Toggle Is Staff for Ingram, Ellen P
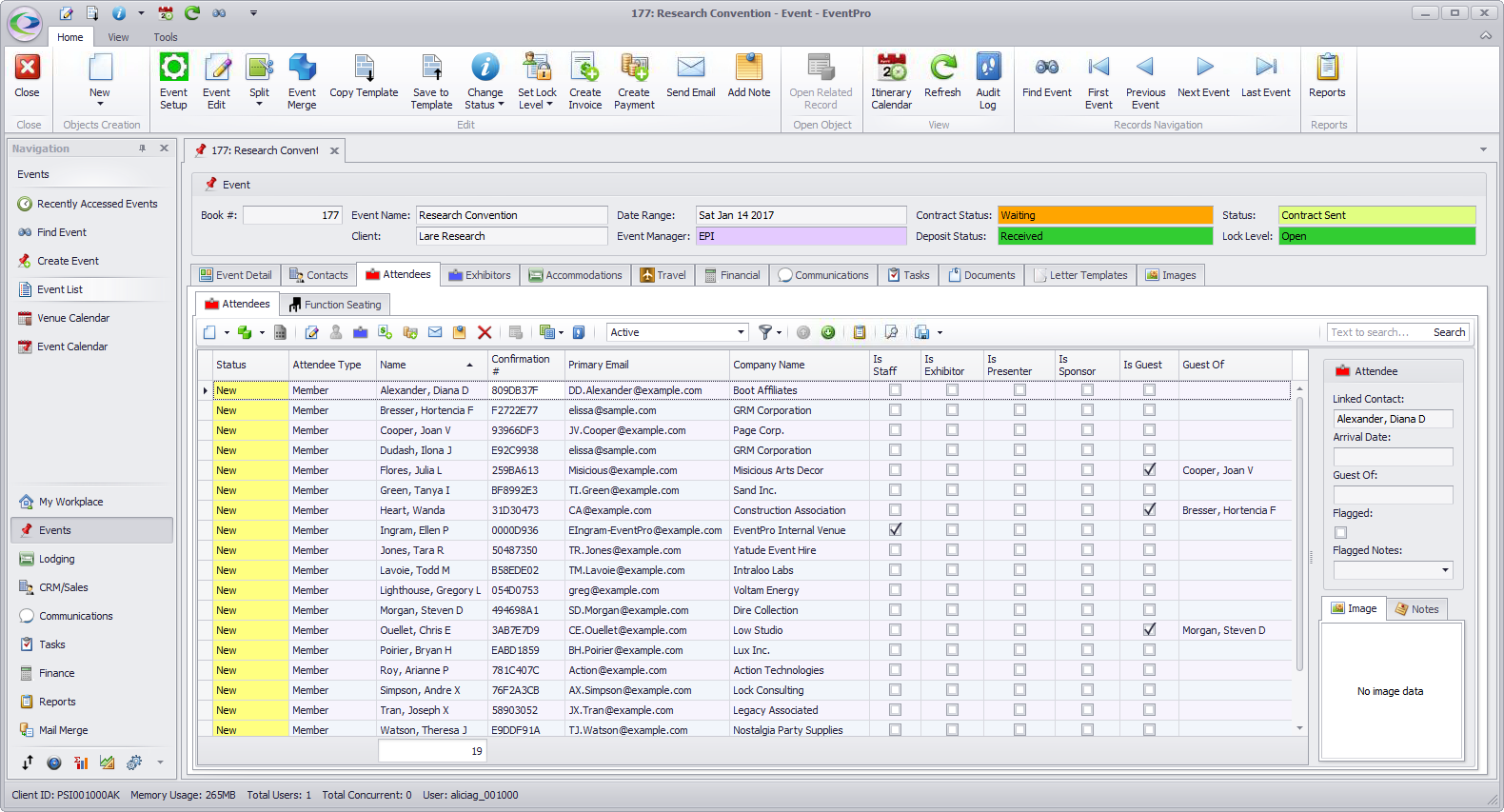 [895, 530]
